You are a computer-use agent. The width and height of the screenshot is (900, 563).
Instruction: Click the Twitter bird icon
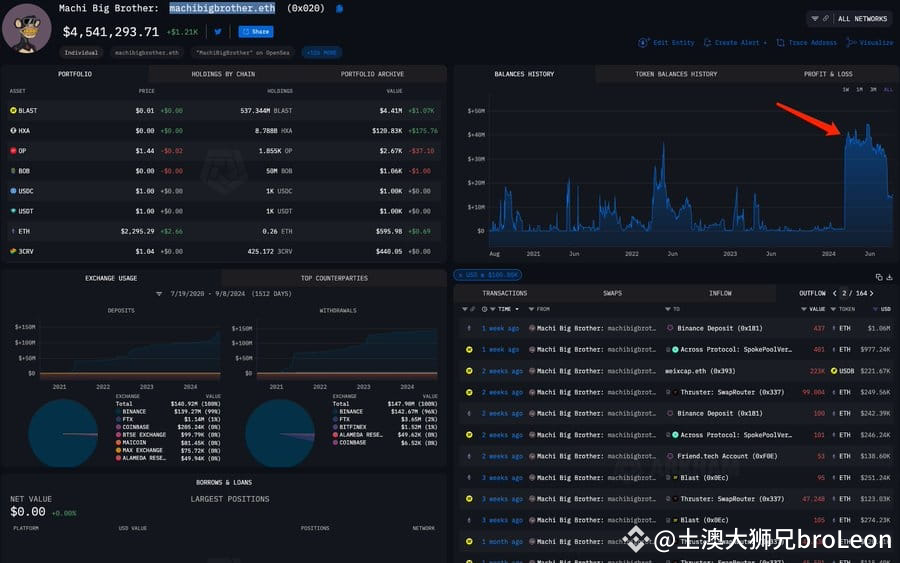(x=217, y=31)
